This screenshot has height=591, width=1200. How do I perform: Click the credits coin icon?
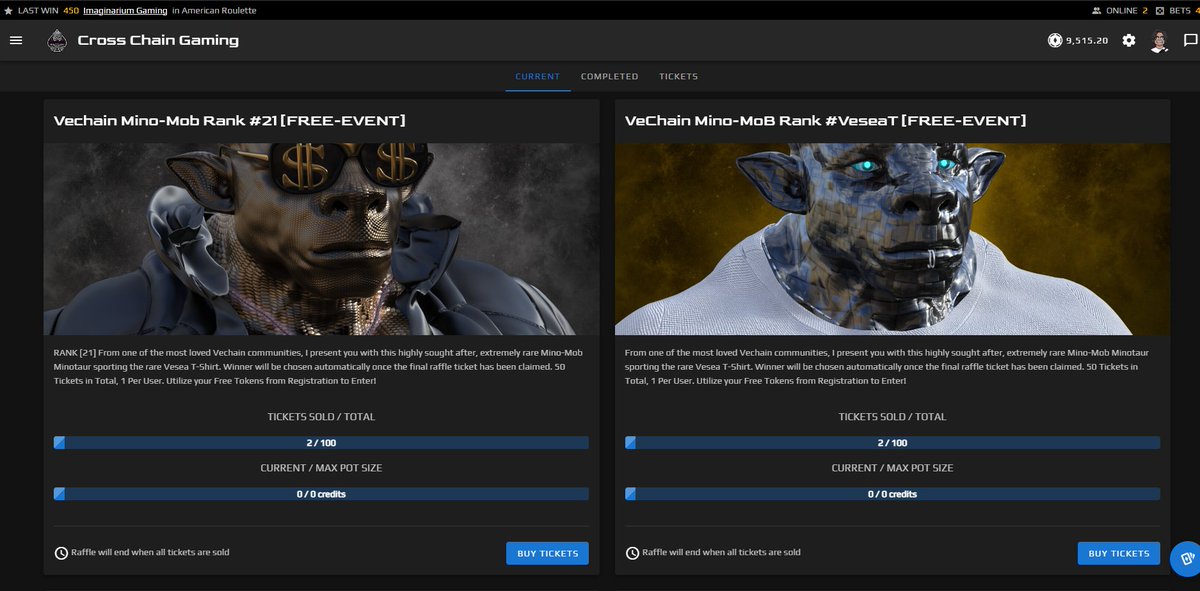[x=1054, y=40]
